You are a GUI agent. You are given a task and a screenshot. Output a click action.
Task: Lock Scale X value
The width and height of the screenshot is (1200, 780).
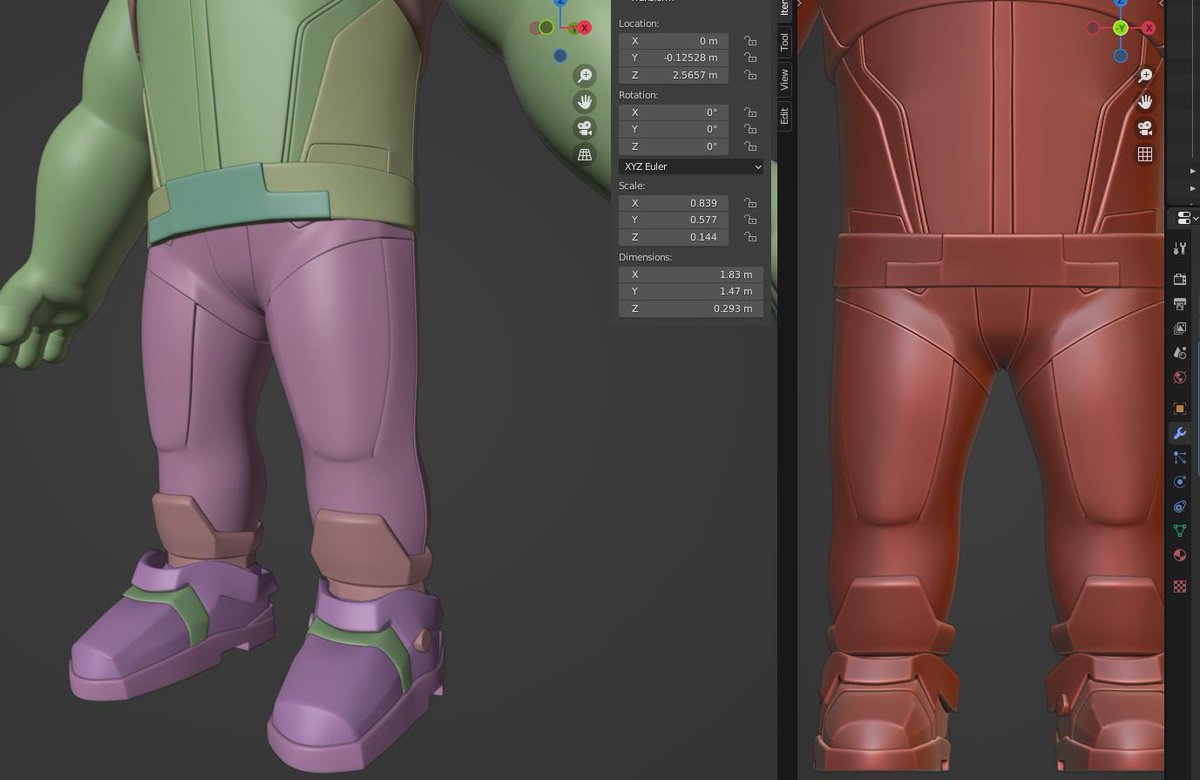(x=750, y=203)
